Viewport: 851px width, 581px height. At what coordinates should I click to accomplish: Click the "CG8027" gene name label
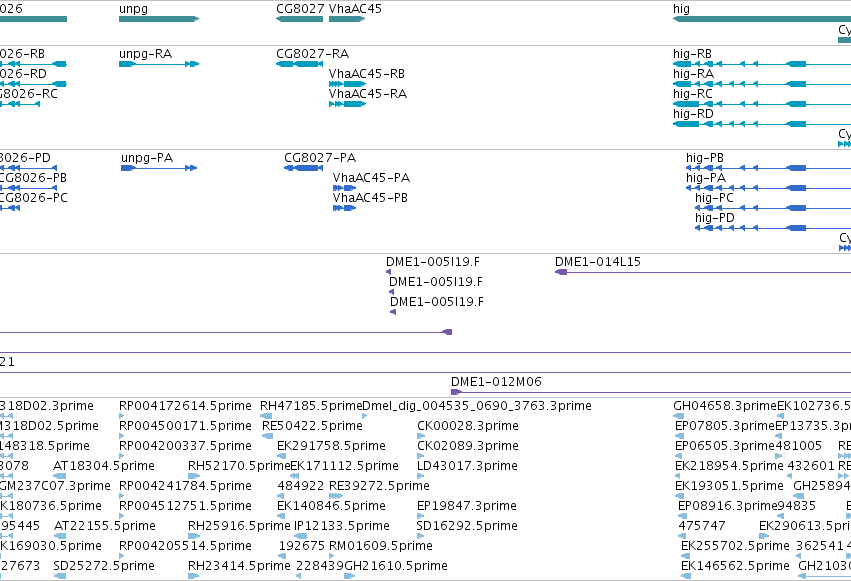(300, 9)
